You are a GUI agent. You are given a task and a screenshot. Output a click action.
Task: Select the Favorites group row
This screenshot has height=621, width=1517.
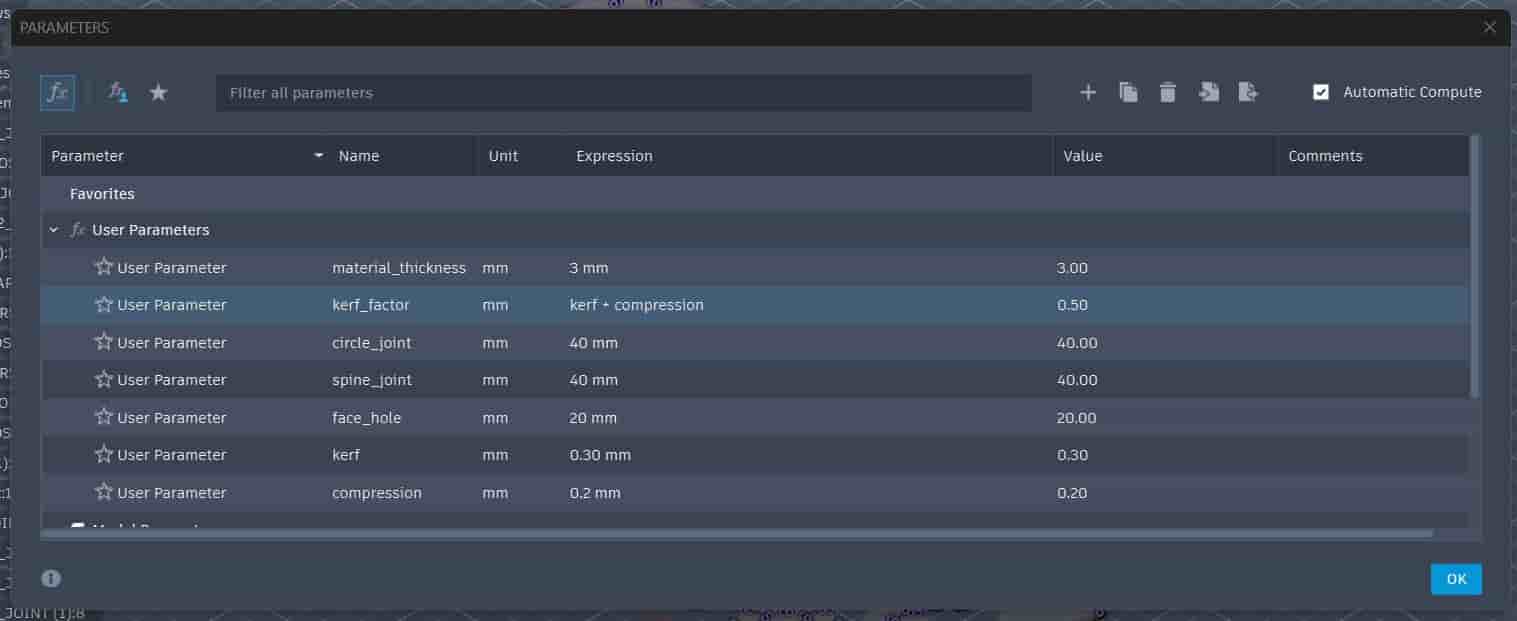pyautogui.click(x=755, y=194)
